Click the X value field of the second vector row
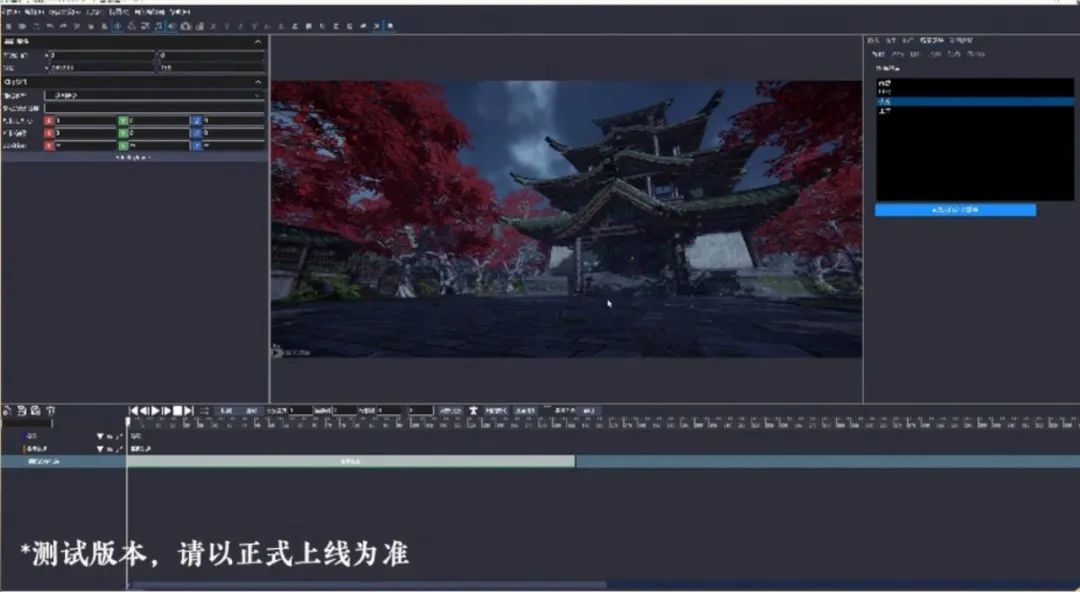Viewport: 1080px width, 592px height. [85, 133]
